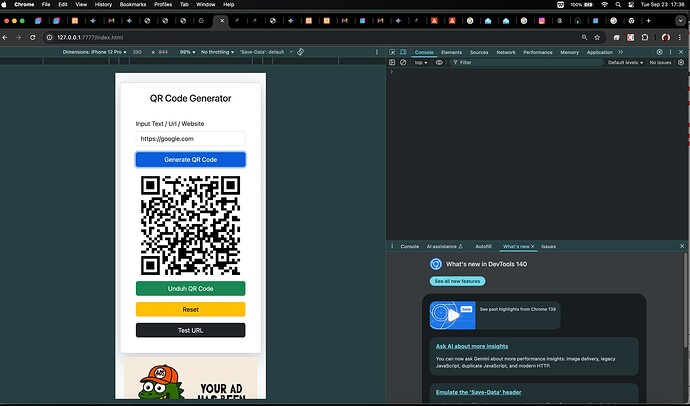Click the URL text input field
Image resolution: width=690 pixels, height=406 pixels.
coord(190,139)
